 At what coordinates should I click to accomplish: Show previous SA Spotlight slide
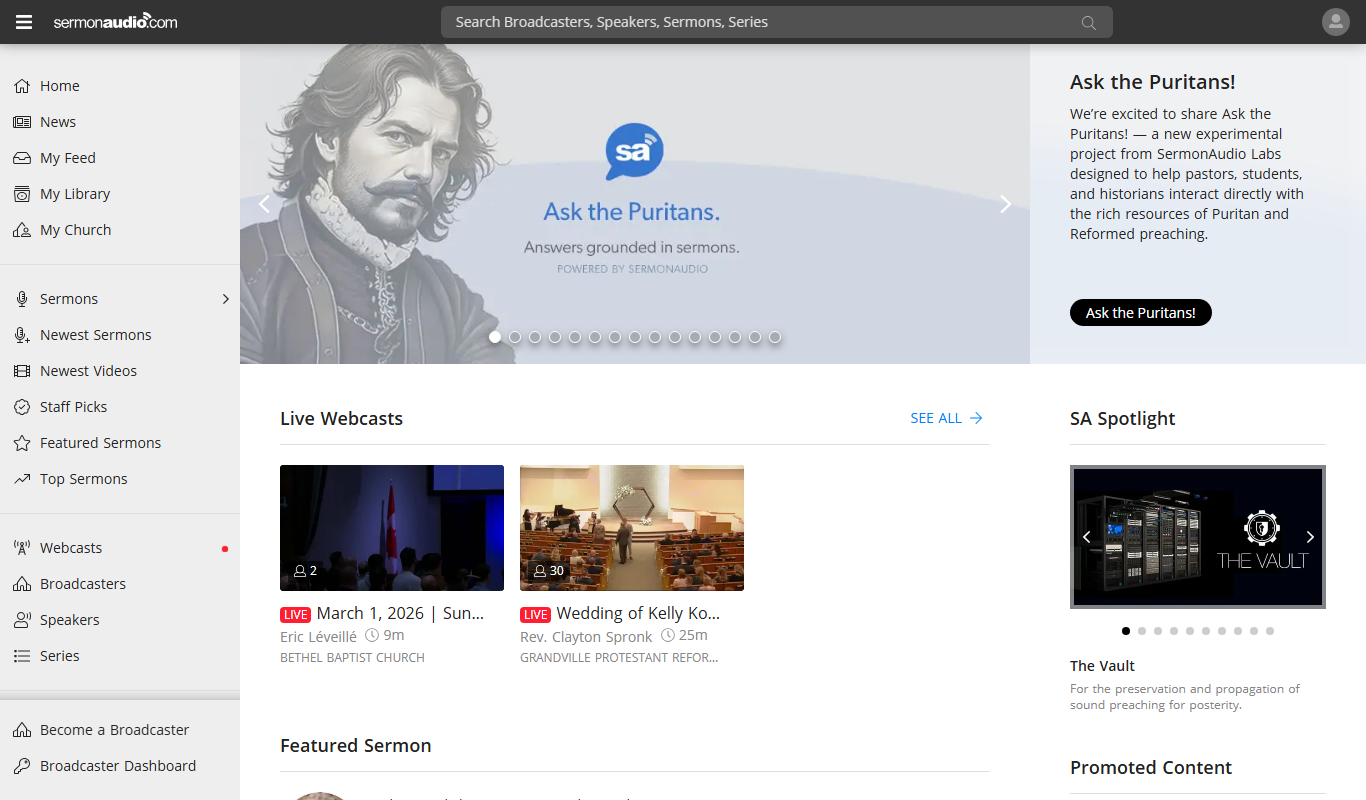click(1087, 537)
